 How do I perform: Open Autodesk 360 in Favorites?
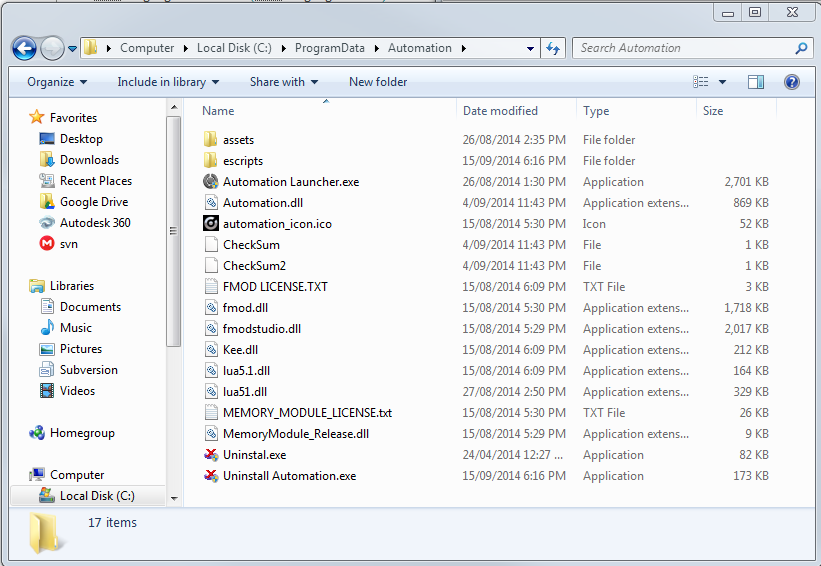(x=95, y=223)
